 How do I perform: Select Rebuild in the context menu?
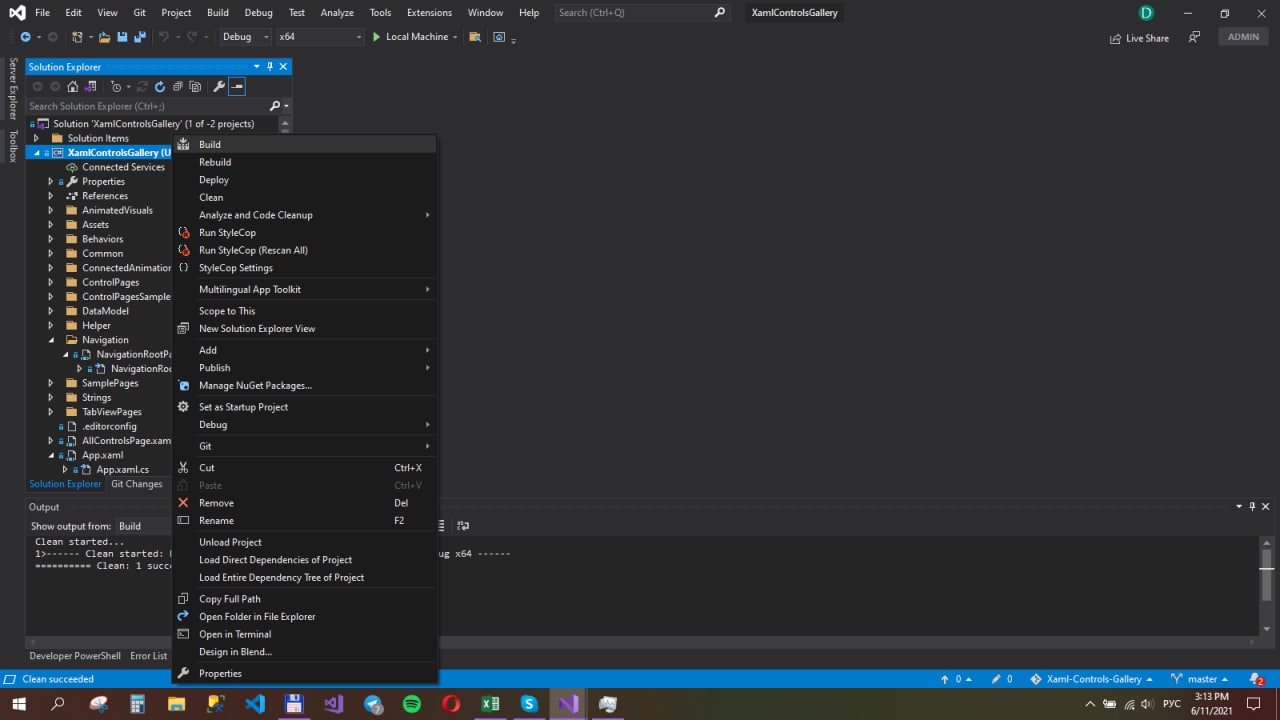(305, 162)
